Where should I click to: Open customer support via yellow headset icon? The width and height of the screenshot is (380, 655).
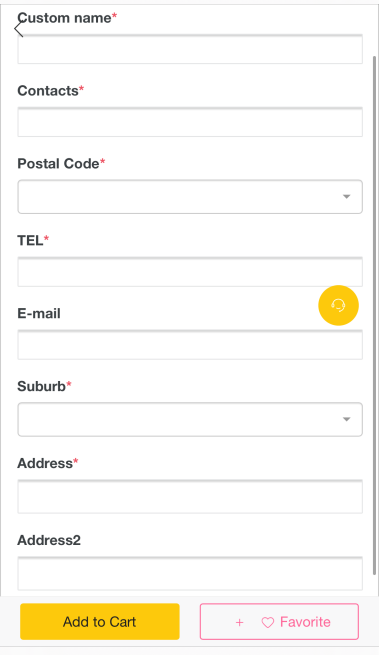tap(338, 305)
